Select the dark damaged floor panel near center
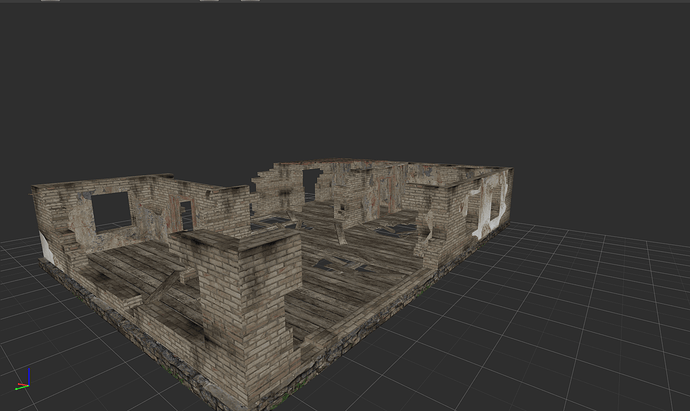 pyautogui.click(x=340, y=264)
